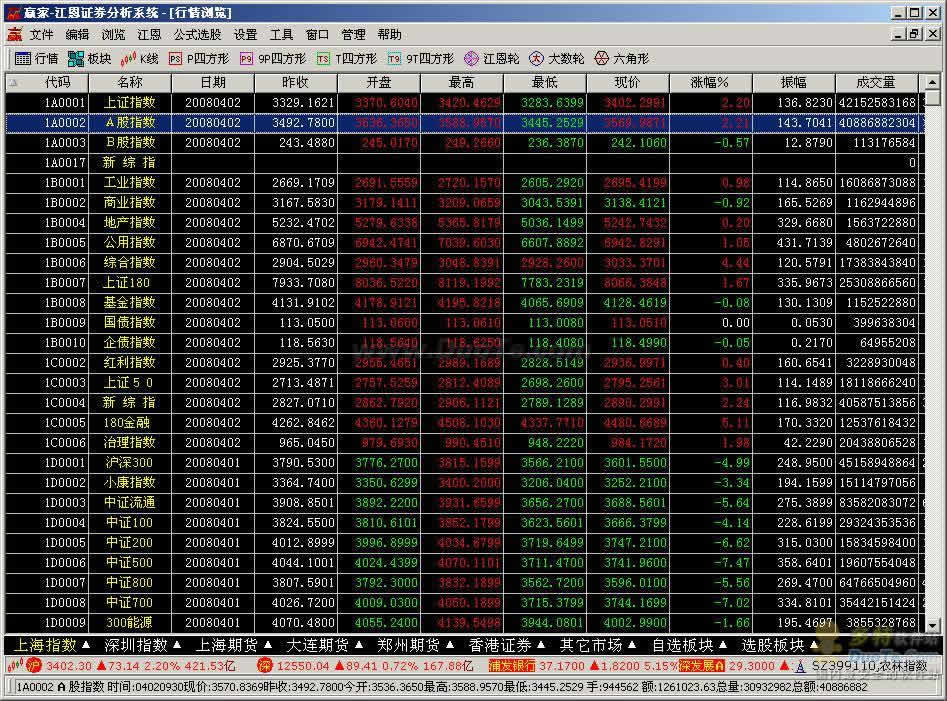Expand the 自选板块 tab
Screen dimensions: 947x701
tap(689, 645)
